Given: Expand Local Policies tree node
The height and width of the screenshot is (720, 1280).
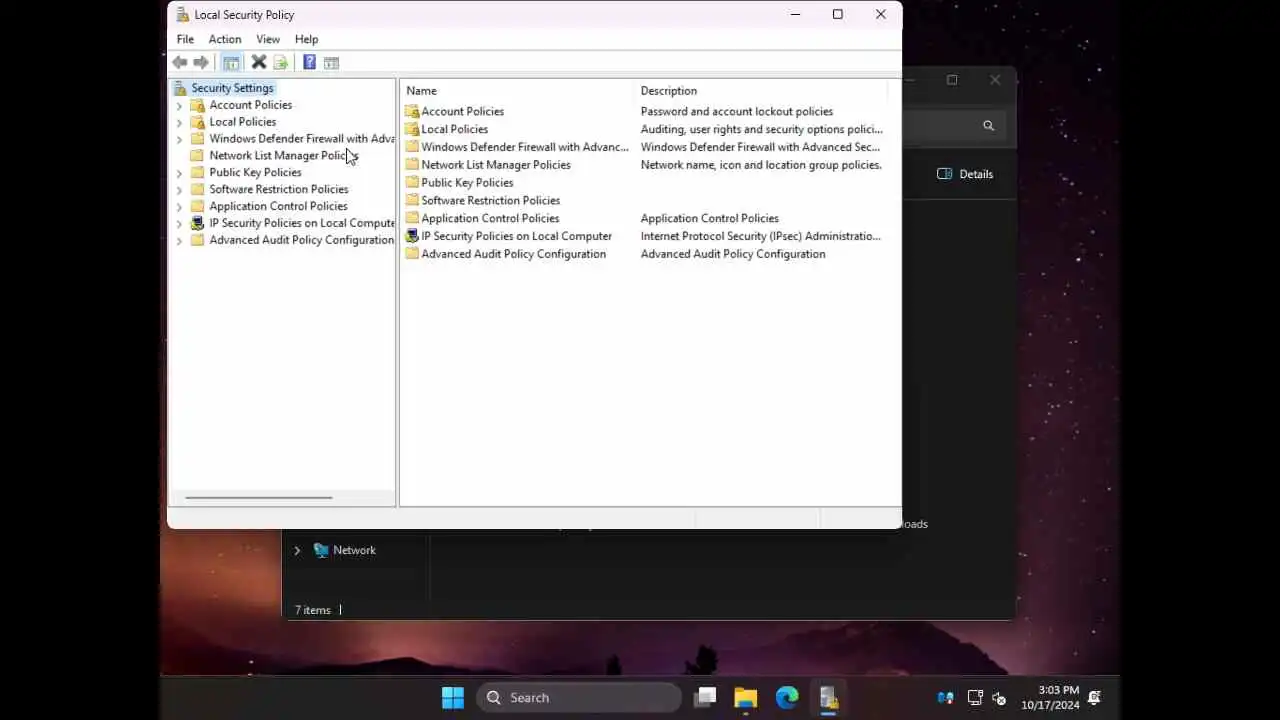Looking at the screenshot, I should [x=179, y=122].
